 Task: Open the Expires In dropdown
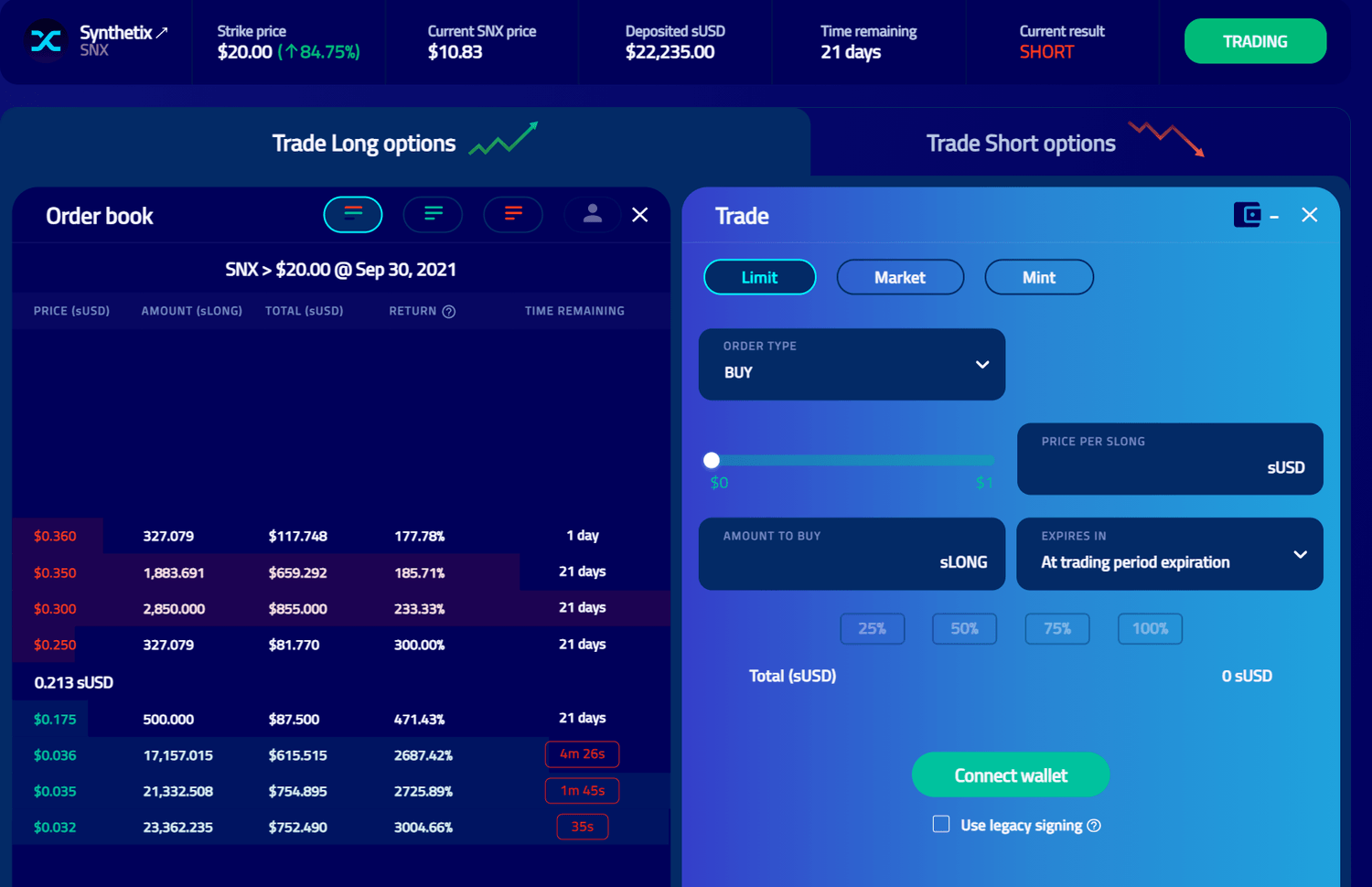click(1170, 553)
